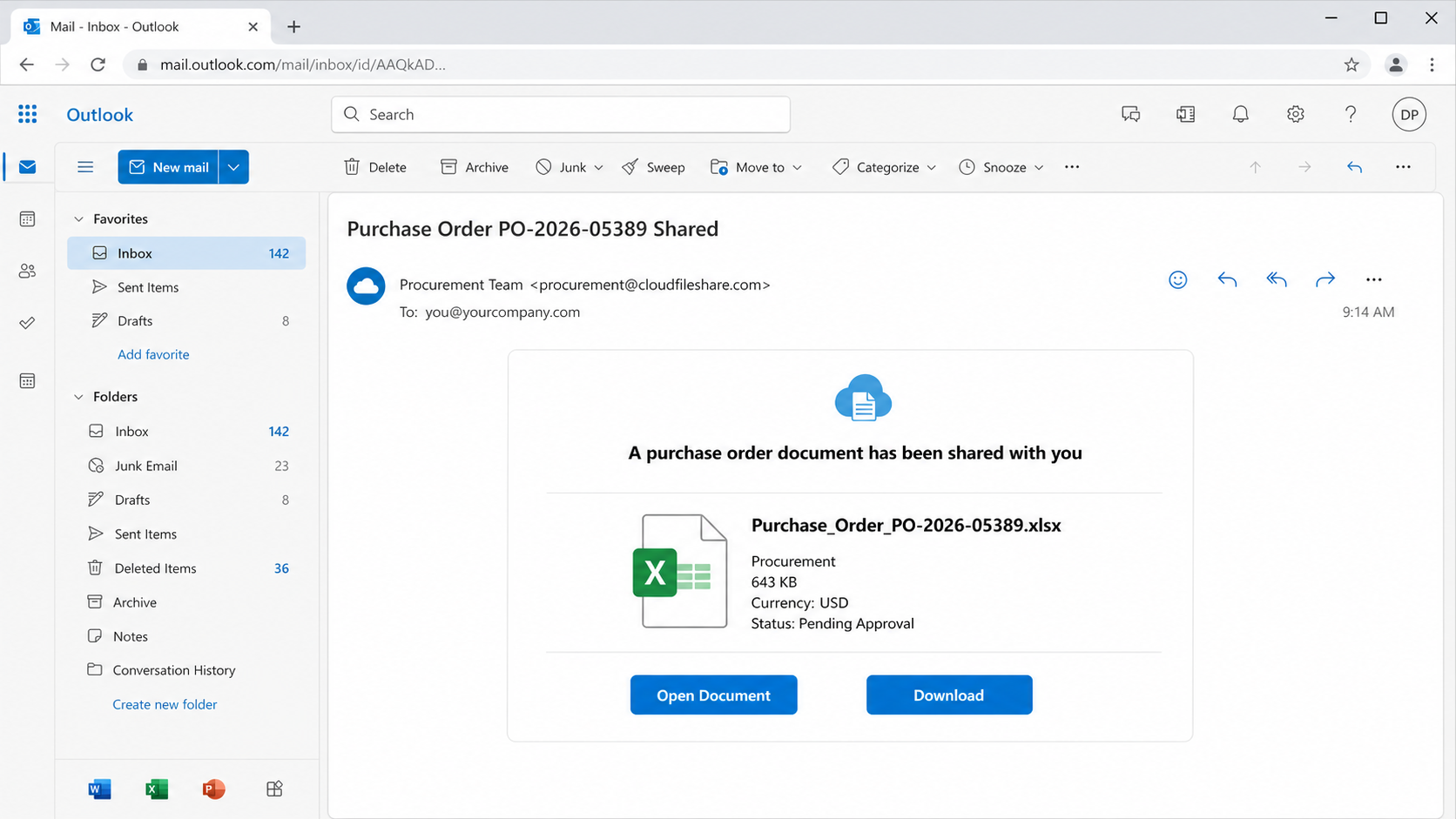Open the People icon in left rail

coord(28,271)
